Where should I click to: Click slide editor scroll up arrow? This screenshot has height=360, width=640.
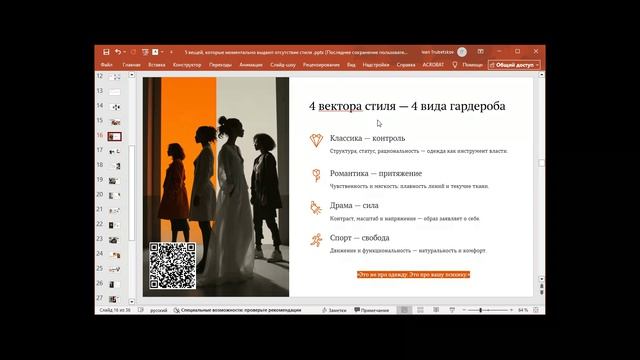coord(541,75)
